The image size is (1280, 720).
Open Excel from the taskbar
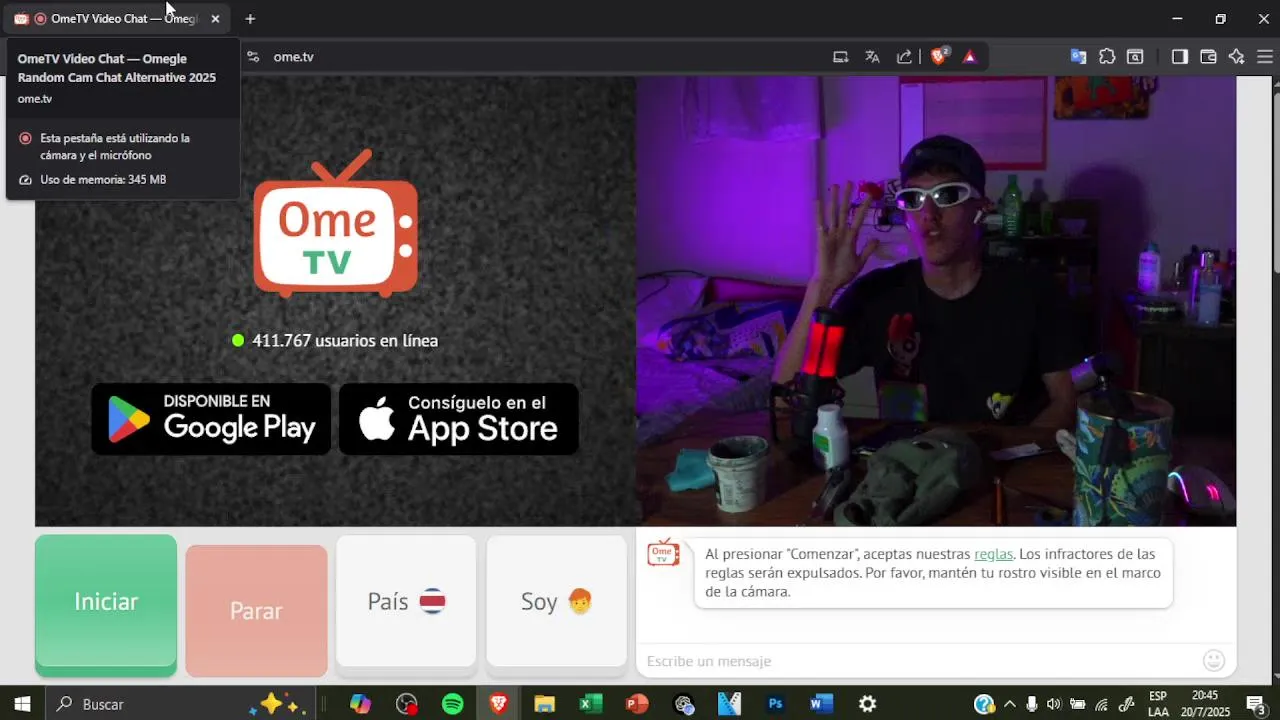pos(590,704)
